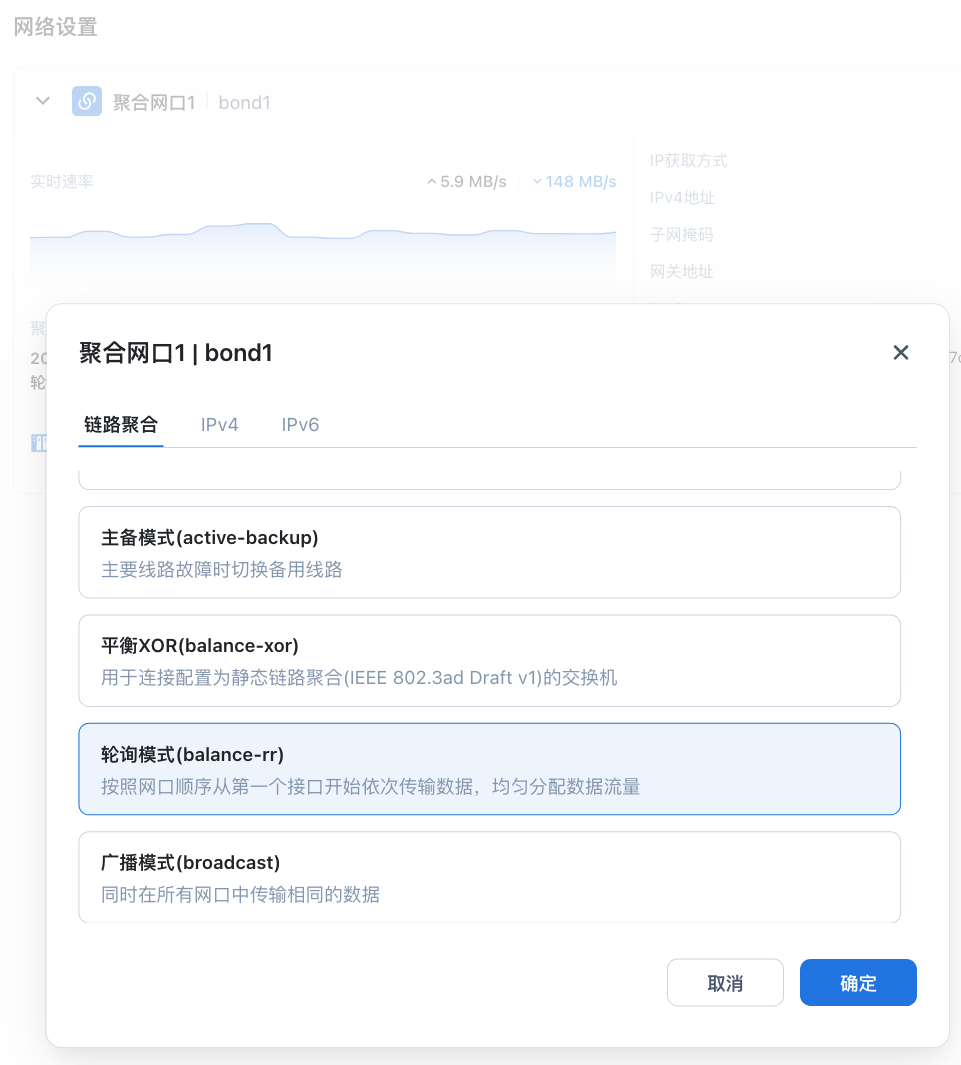Click the 聚合网口1 | bond1 dialog title
961x1065 pixels.
176,353
